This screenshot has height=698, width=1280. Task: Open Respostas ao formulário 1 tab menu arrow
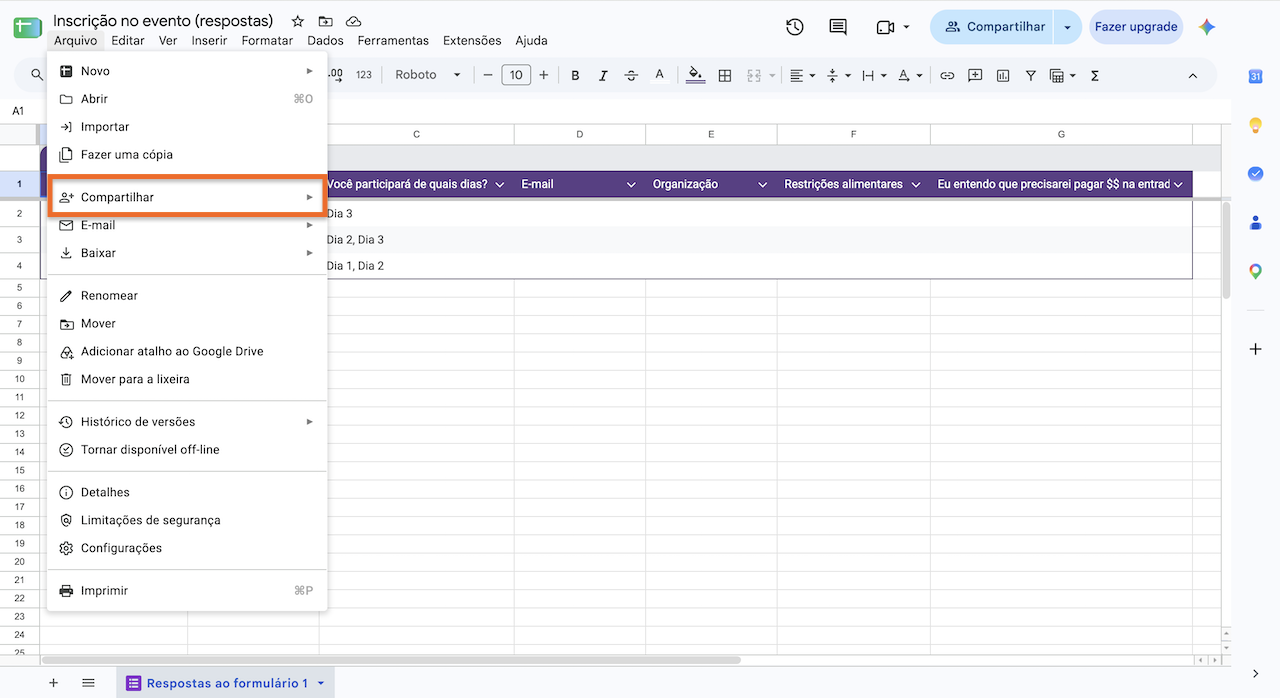[321, 683]
